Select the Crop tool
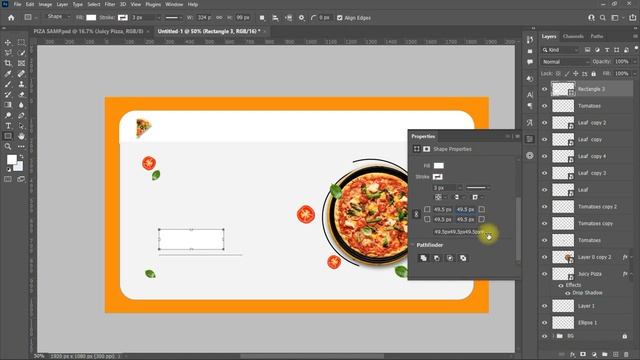Viewport: 640px width, 360px height. point(8,63)
